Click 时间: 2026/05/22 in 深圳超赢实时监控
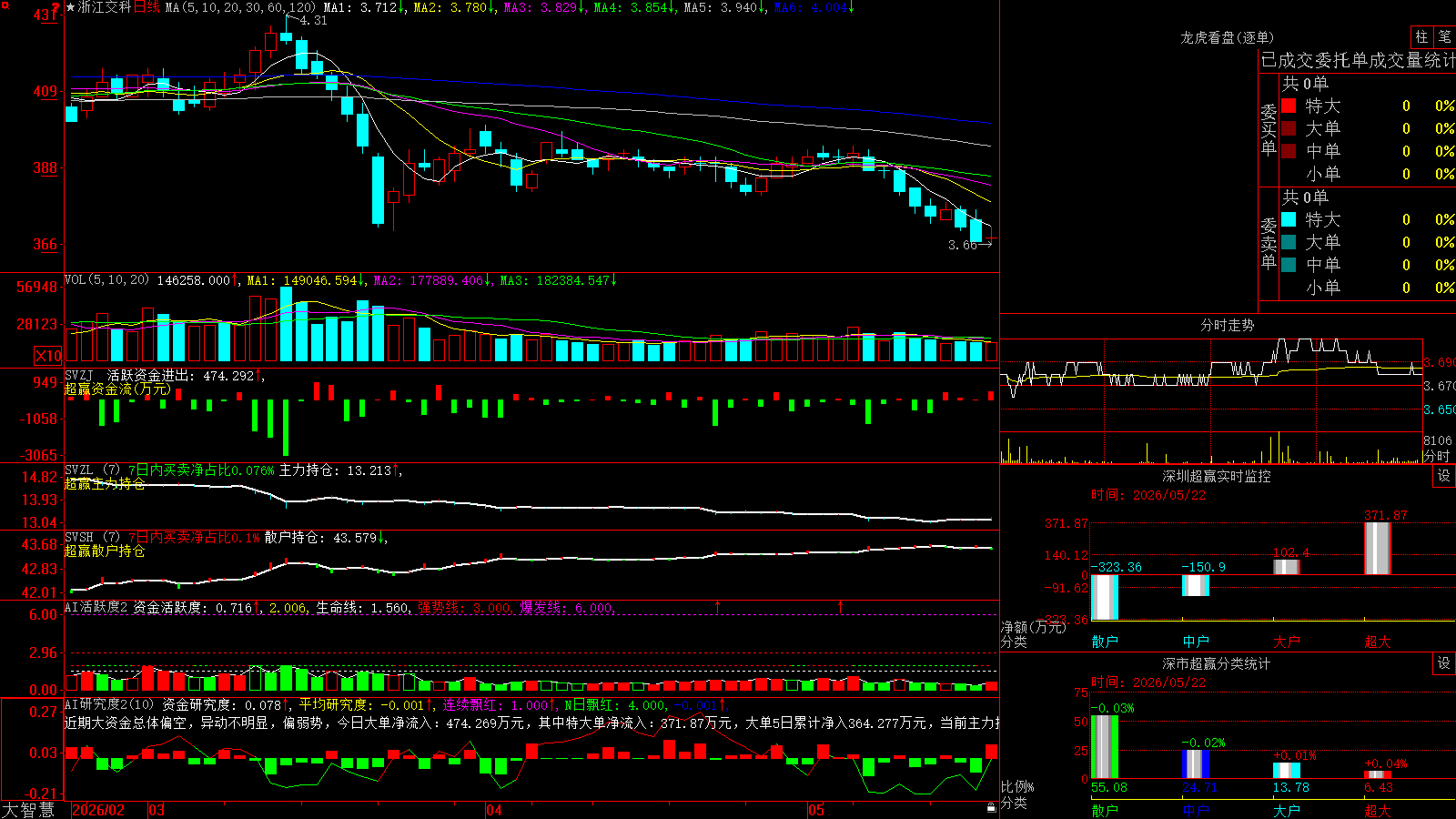 1148,495
